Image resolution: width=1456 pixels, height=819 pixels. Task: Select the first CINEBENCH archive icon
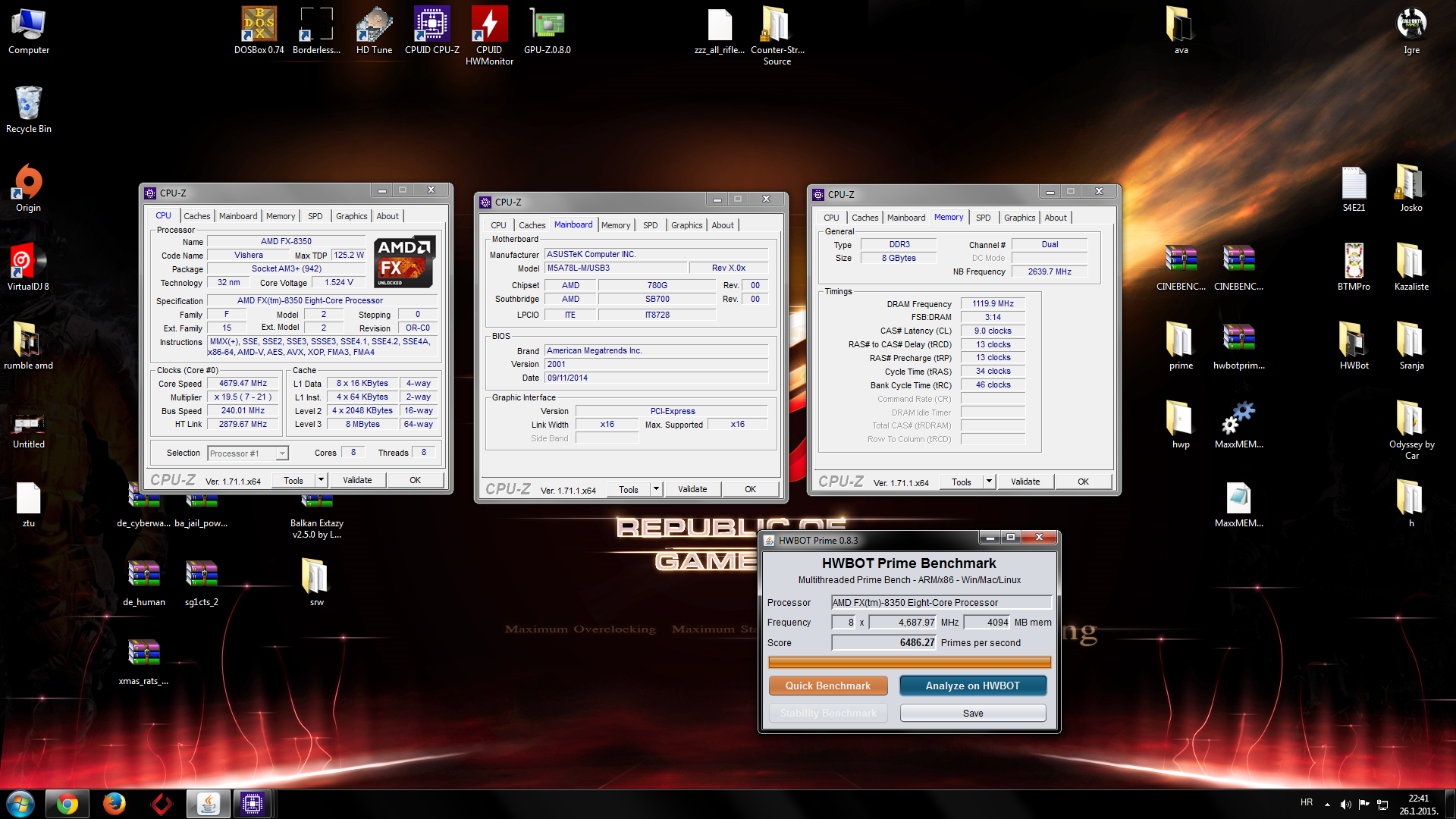coord(1181,267)
